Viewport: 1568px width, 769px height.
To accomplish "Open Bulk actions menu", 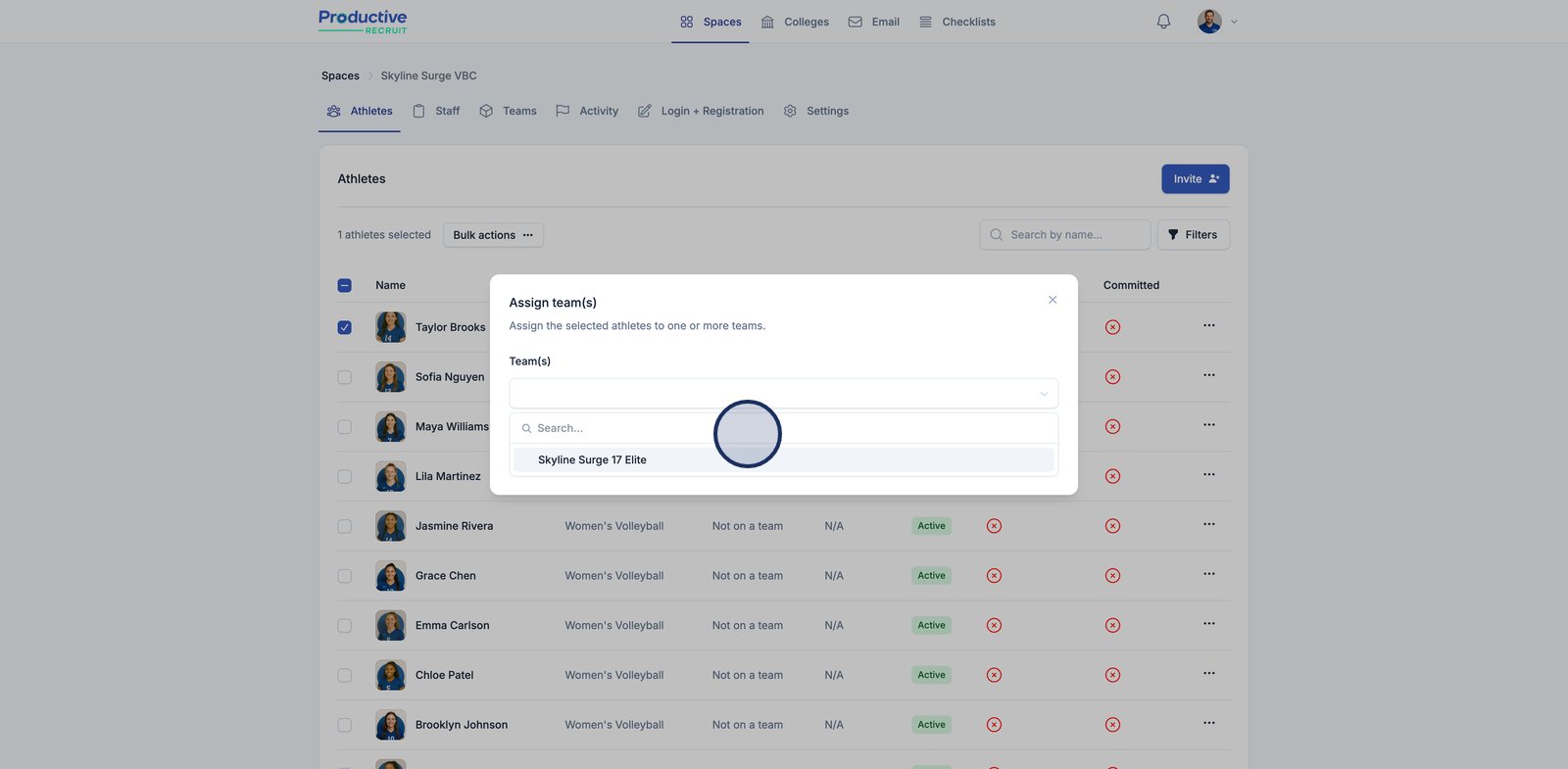I will (493, 235).
